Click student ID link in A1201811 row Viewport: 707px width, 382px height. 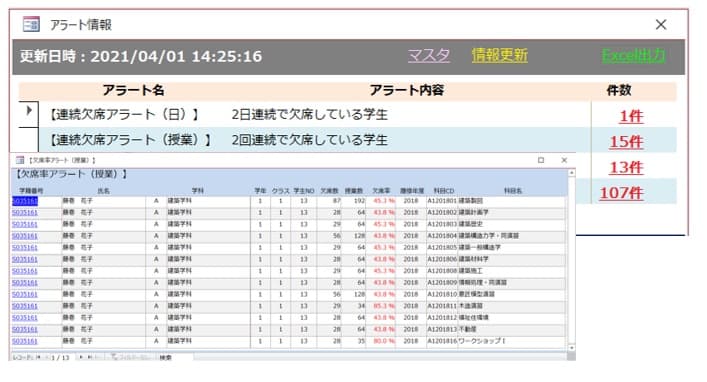click(25, 306)
